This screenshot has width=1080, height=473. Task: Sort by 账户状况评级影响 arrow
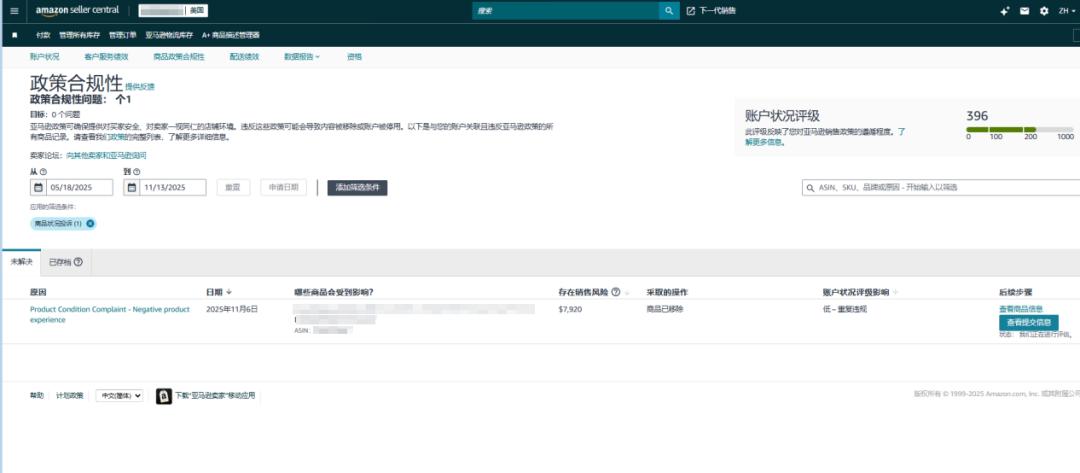[895, 293]
